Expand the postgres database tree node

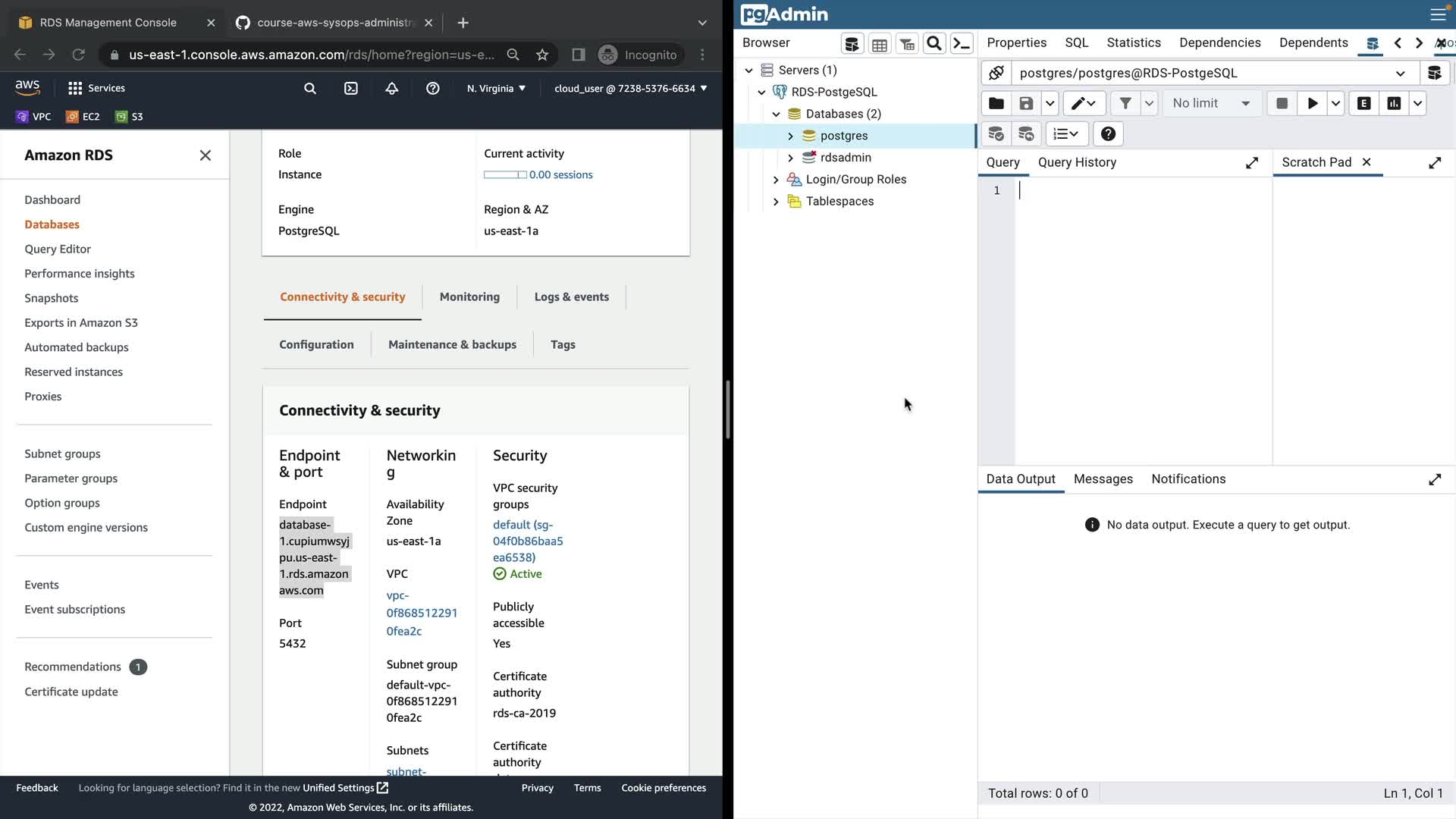tap(790, 136)
